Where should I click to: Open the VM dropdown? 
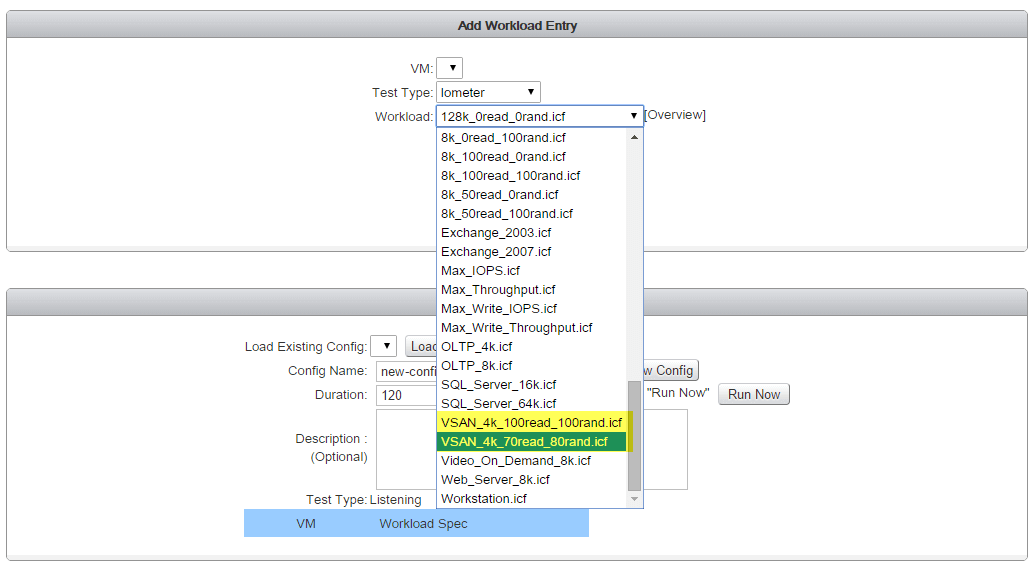tap(449, 68)
